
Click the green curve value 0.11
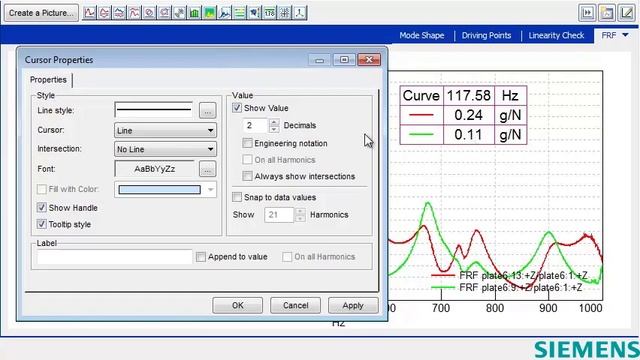tap(469, 135)
